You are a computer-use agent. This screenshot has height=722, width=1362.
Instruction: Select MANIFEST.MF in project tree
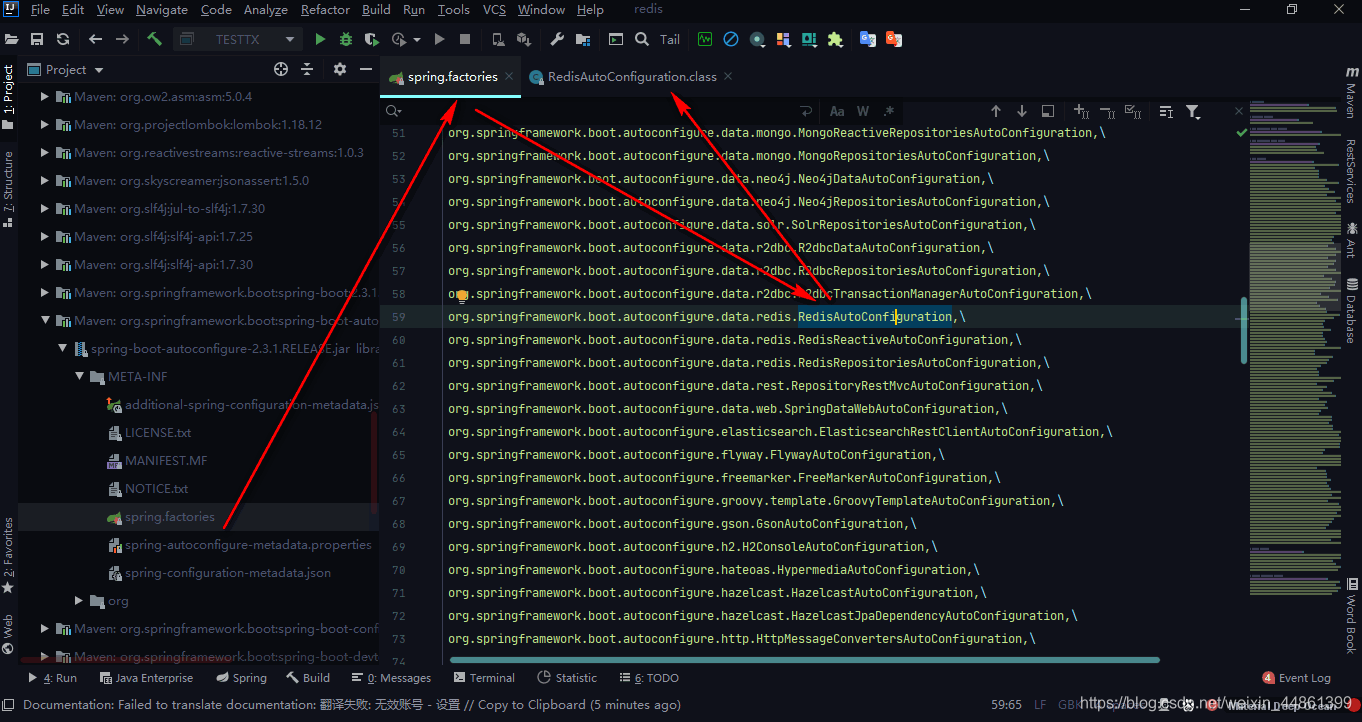tap(166, 461)
